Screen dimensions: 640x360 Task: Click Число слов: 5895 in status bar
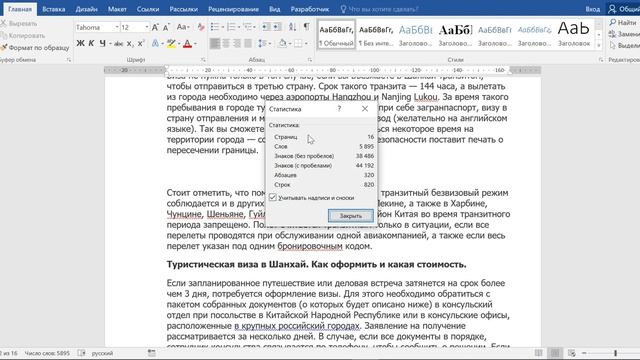pyautogui.click(x=47, y=353)
